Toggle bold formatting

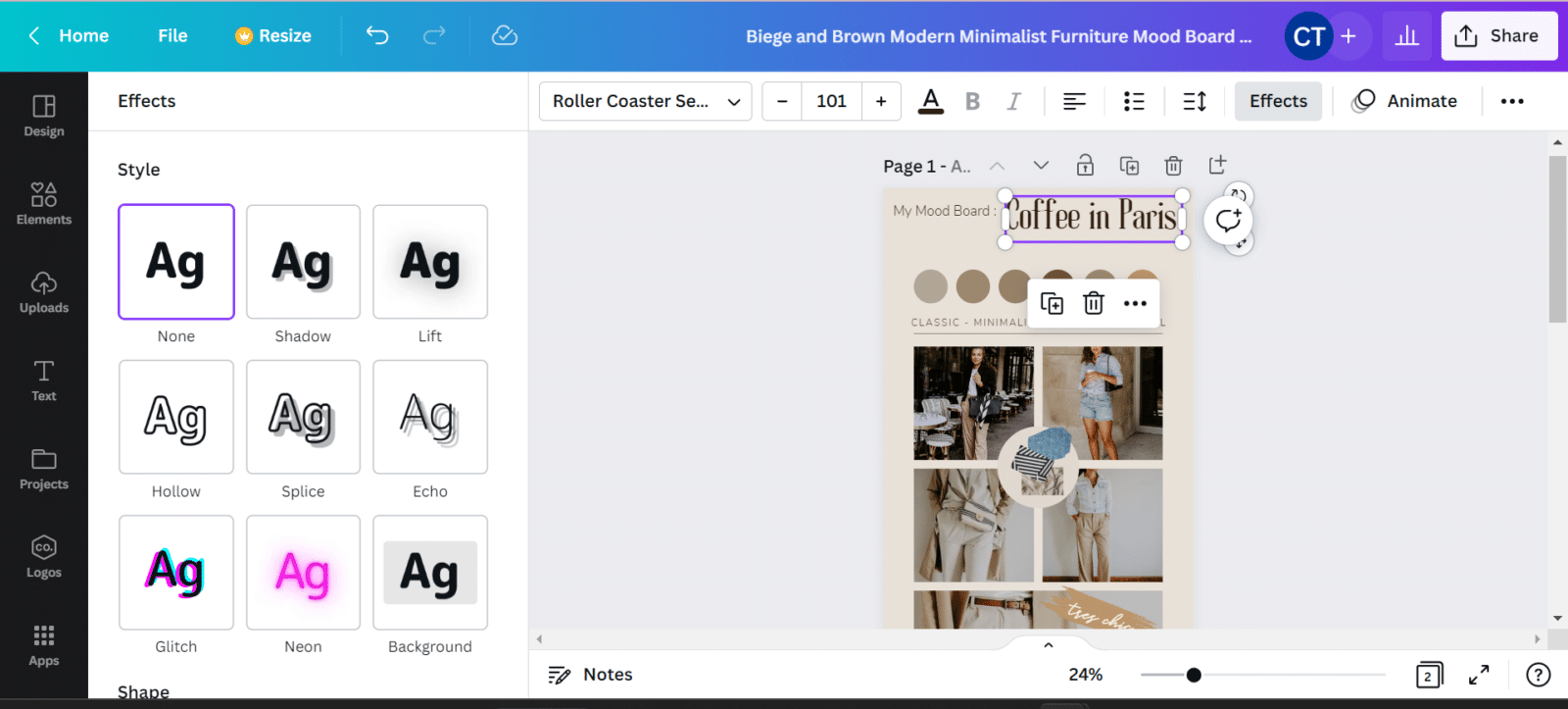(x=972, y=101)
